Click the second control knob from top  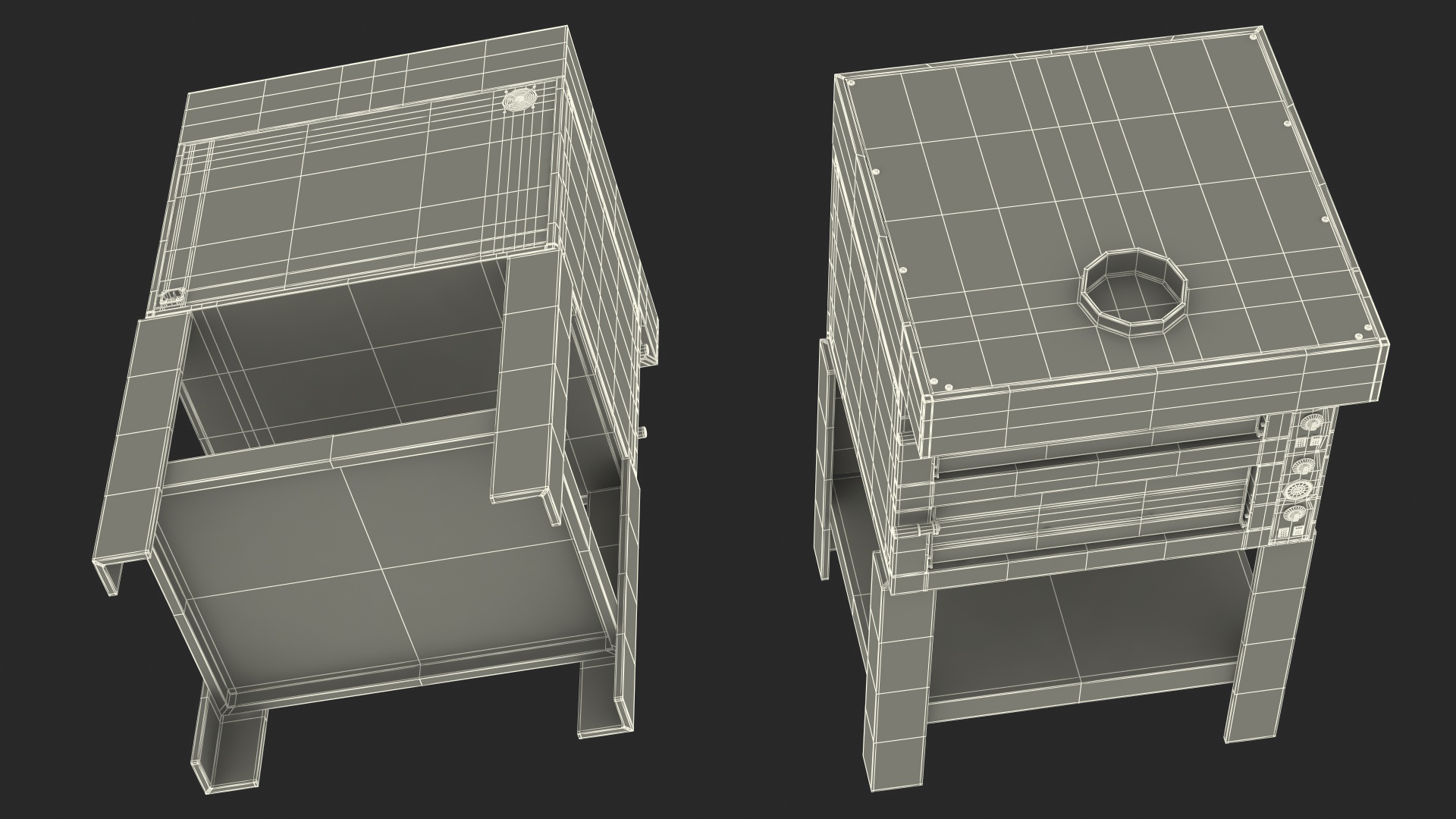(x=1304, y=466)
